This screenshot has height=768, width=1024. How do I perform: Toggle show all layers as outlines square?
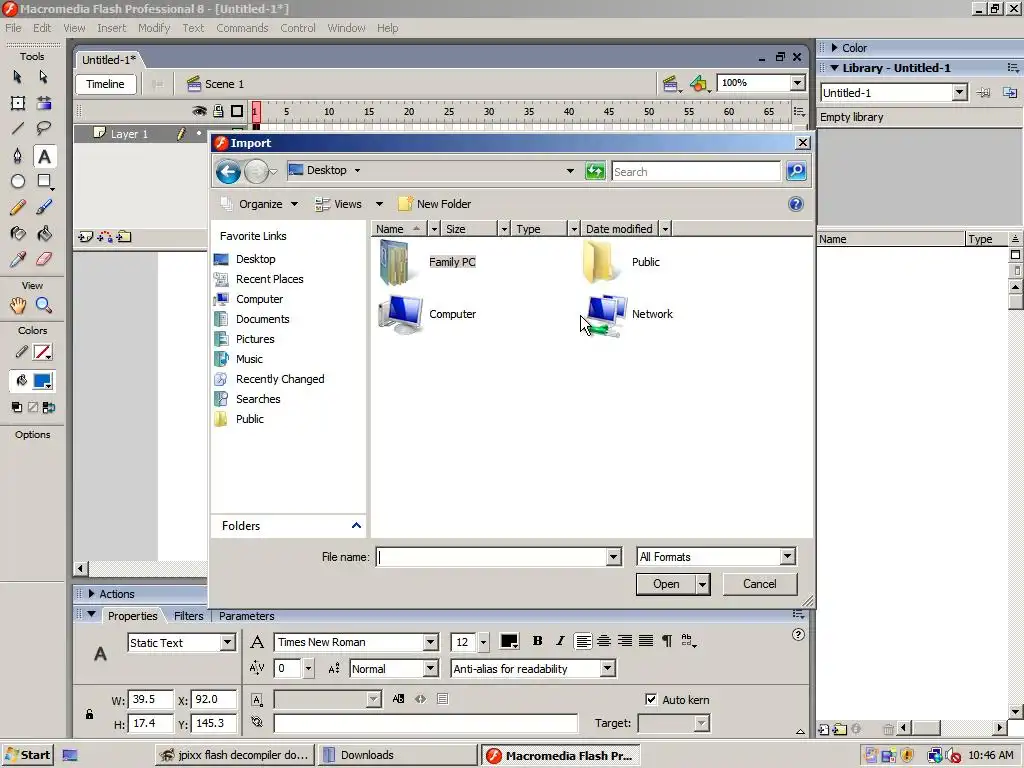pyautogui.click(x=237, y=112)
